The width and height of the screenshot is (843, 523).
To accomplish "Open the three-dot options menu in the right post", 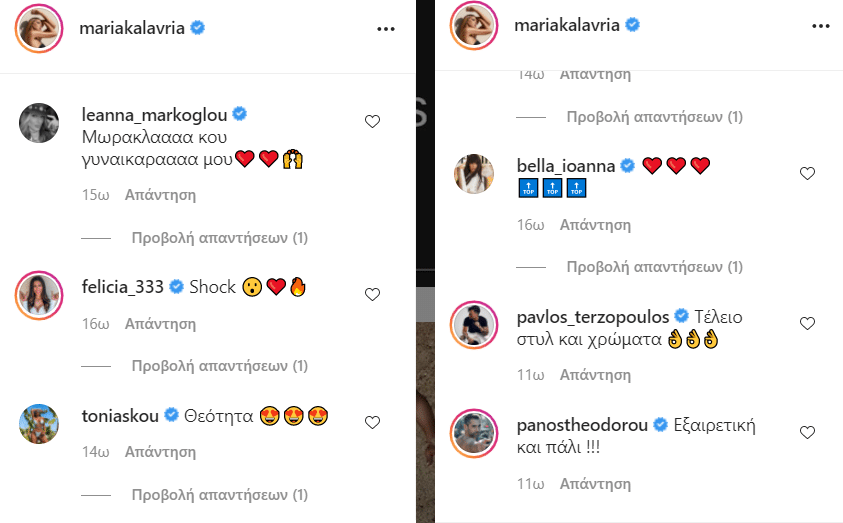I will 821,26.
